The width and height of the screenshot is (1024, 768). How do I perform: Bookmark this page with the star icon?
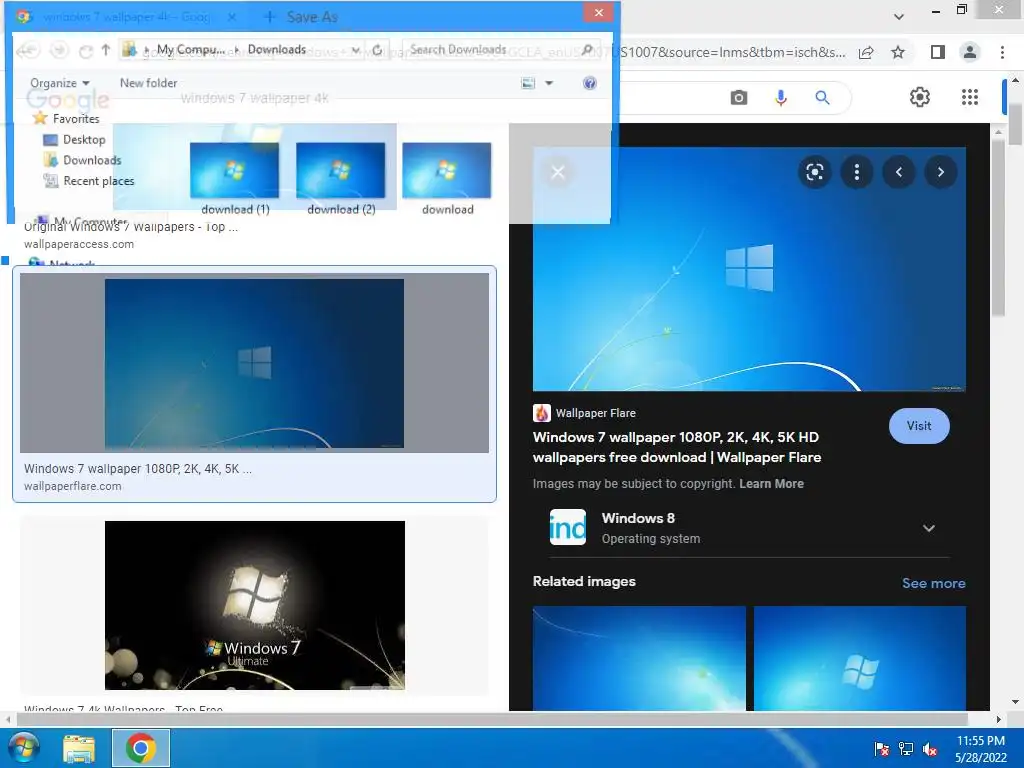(x=898, y=52)
